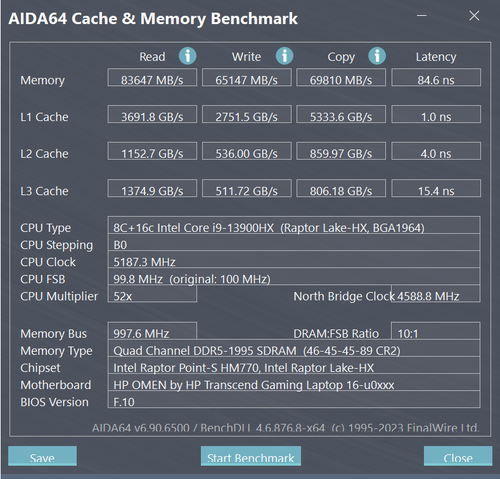500x479 pixels.
Task: Click the info icon next to Read
Action: click(188, 56)
